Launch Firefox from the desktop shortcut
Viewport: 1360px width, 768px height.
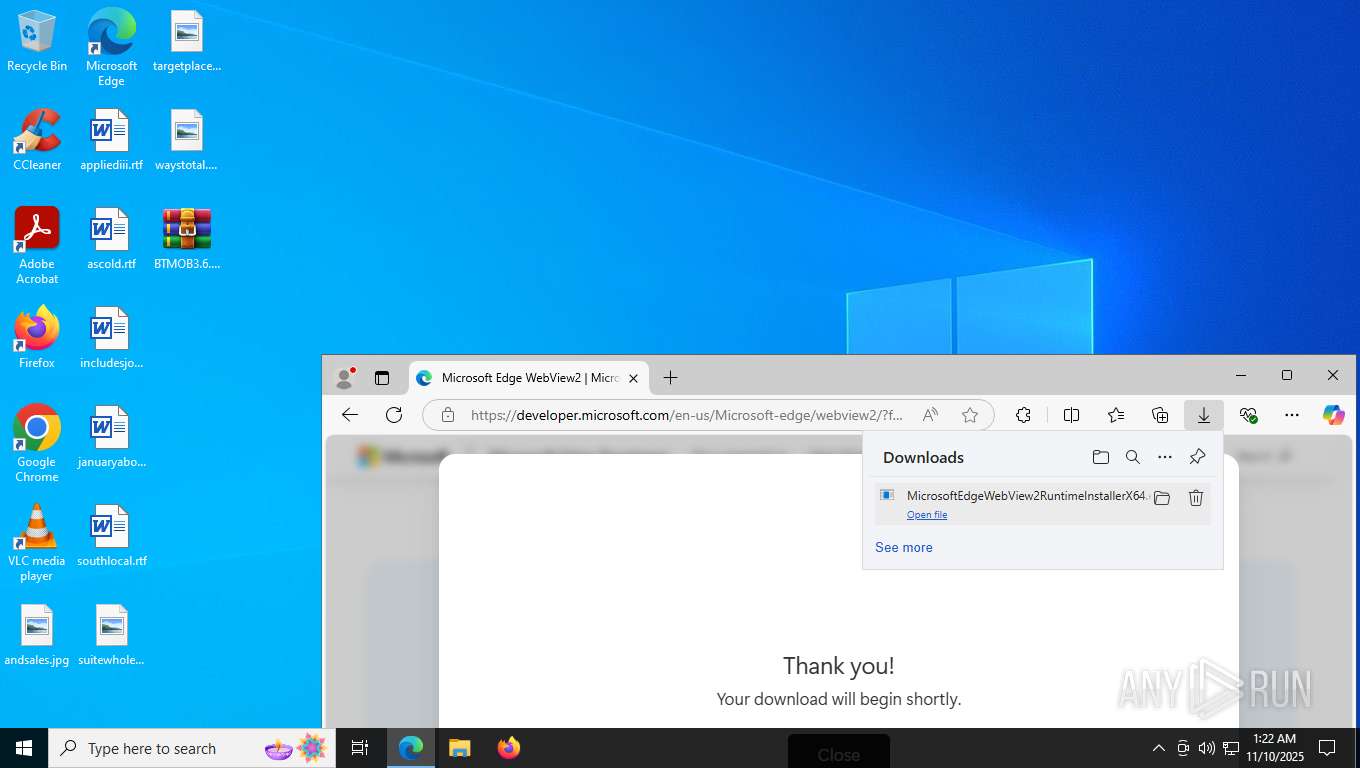[37, 338]
